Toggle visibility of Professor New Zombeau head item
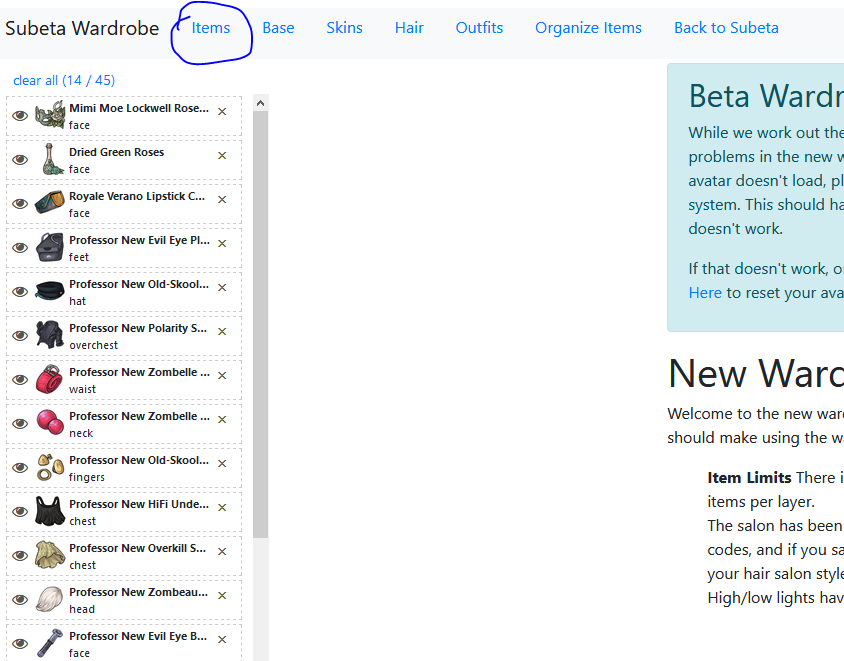Image resolution: width=844 pixels, height=661 pixels. (x=20, y=600)
